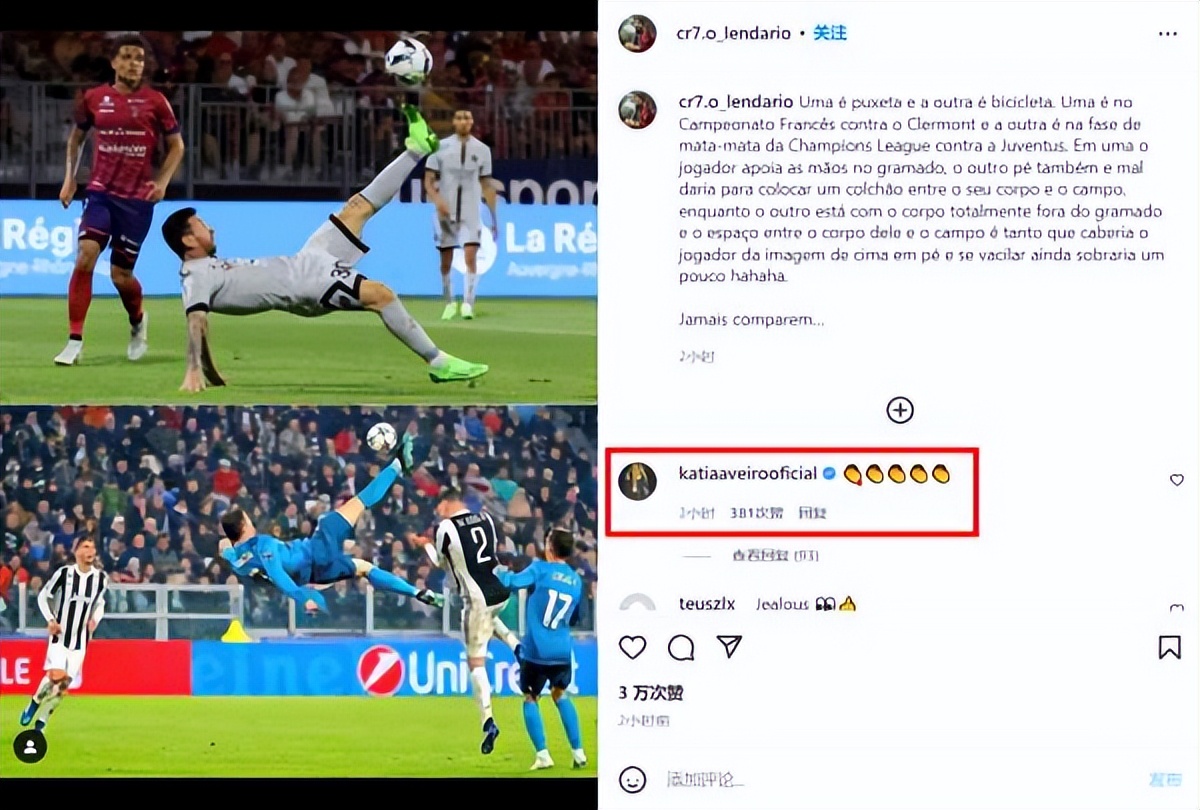This screenshot has height=810, width=1200.
Task: Reply to the katiaaveirooficial comment
Action: [813, 513]
